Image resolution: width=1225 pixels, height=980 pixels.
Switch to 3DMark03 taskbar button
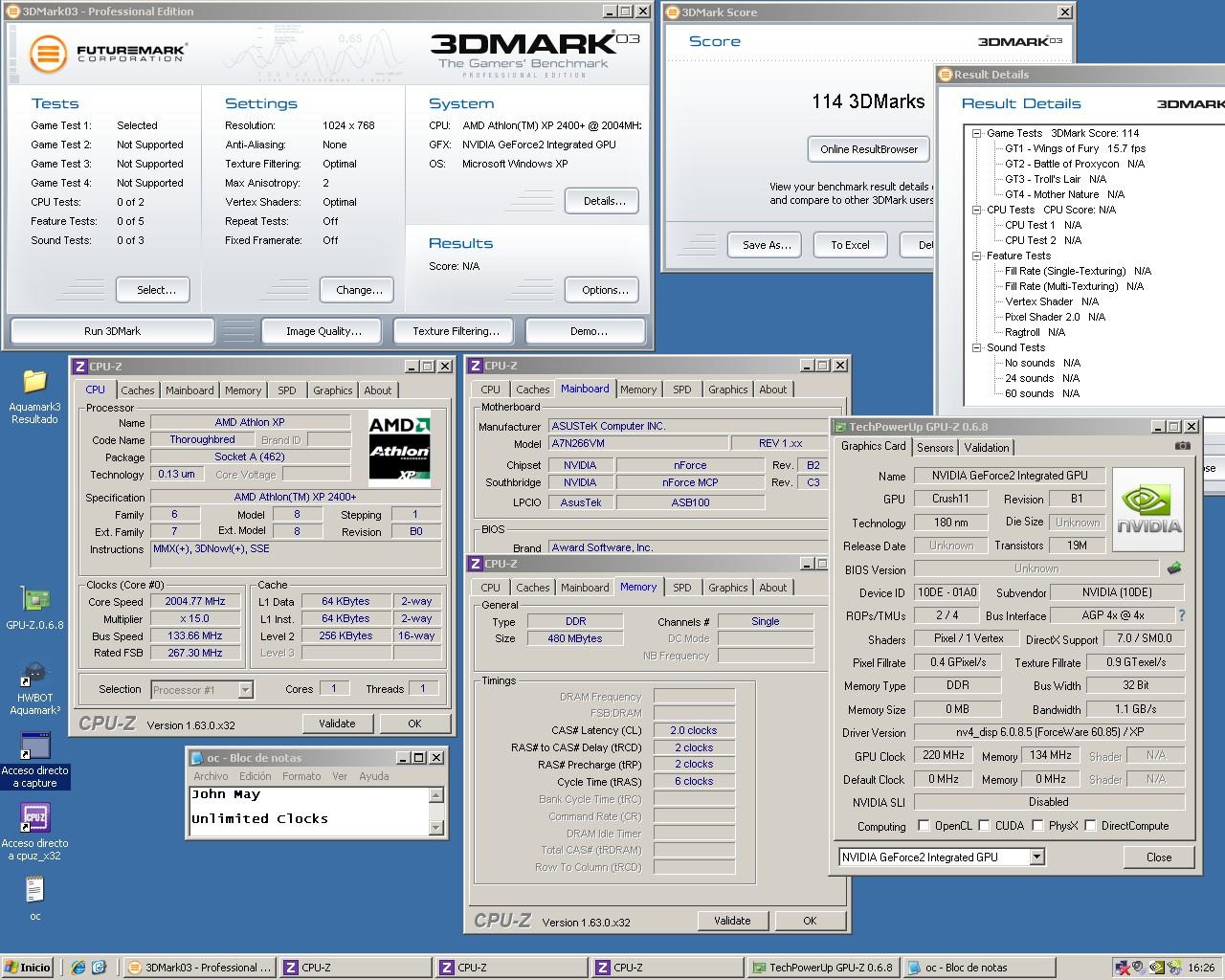200,968
